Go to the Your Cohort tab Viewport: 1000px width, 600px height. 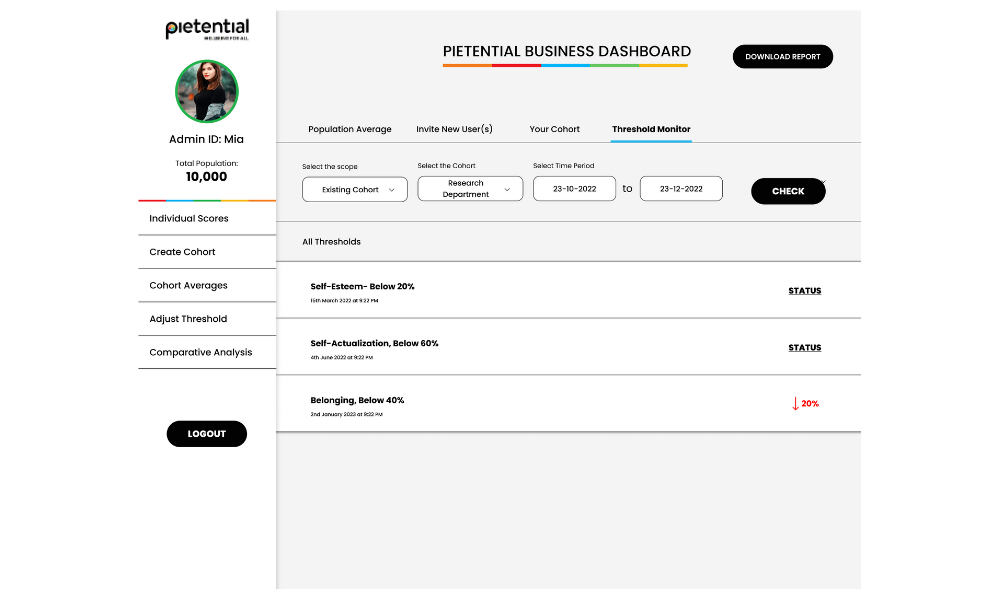pyautogui.click(x=554, y=129)
